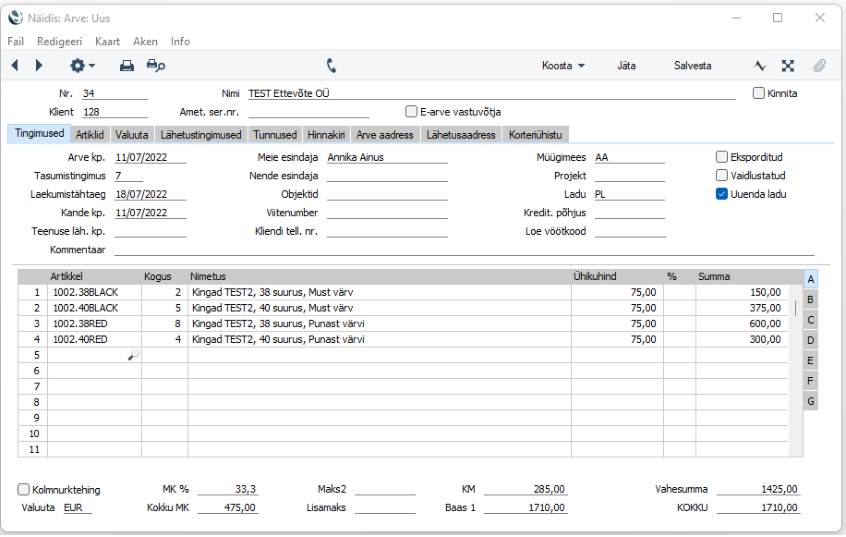Click the Tasumistingimus field
The image size is (846, 537).
click(x=128, y=175)
